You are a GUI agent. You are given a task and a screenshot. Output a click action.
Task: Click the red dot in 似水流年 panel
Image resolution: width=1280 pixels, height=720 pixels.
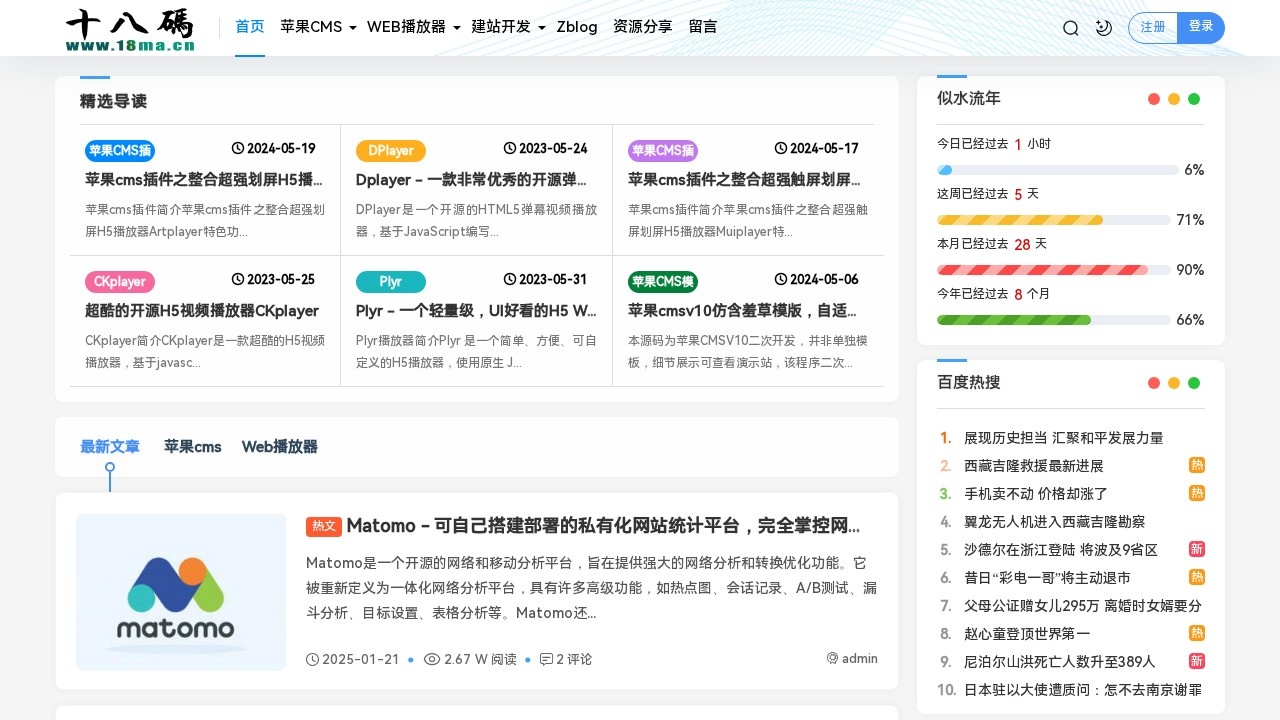tap(1154, 99)
